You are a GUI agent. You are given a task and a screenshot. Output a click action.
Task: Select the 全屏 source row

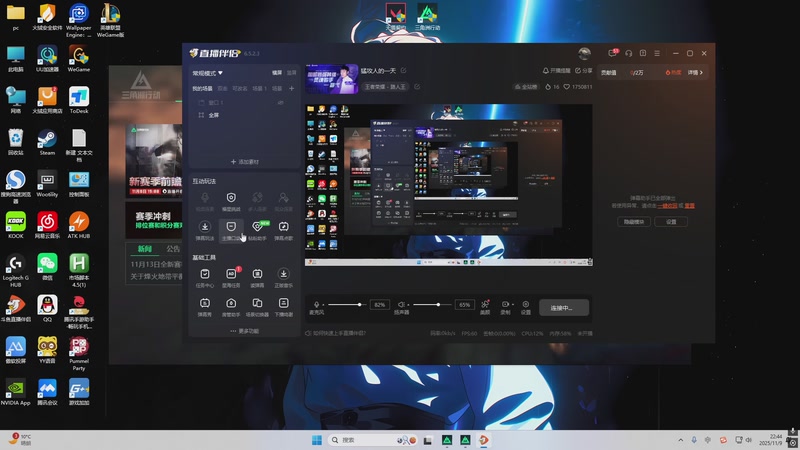coord(244,115)
